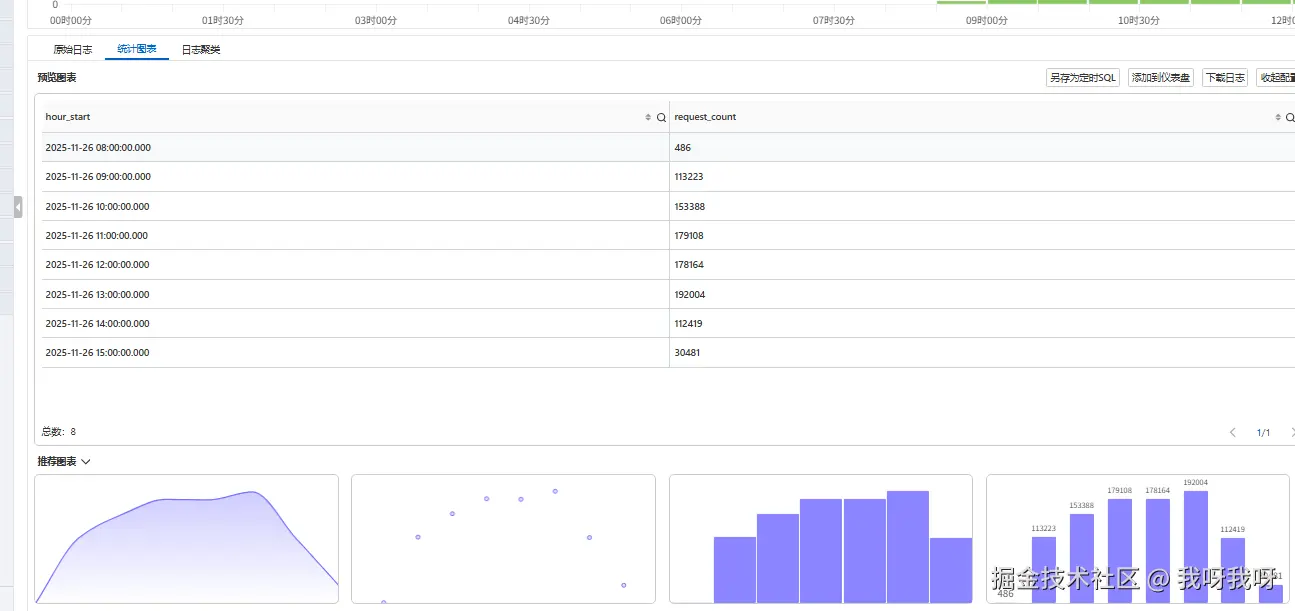Sort the hour_start column
Image resolution: width=1295 pixels, height=611 pixels.
coord(648,118)
